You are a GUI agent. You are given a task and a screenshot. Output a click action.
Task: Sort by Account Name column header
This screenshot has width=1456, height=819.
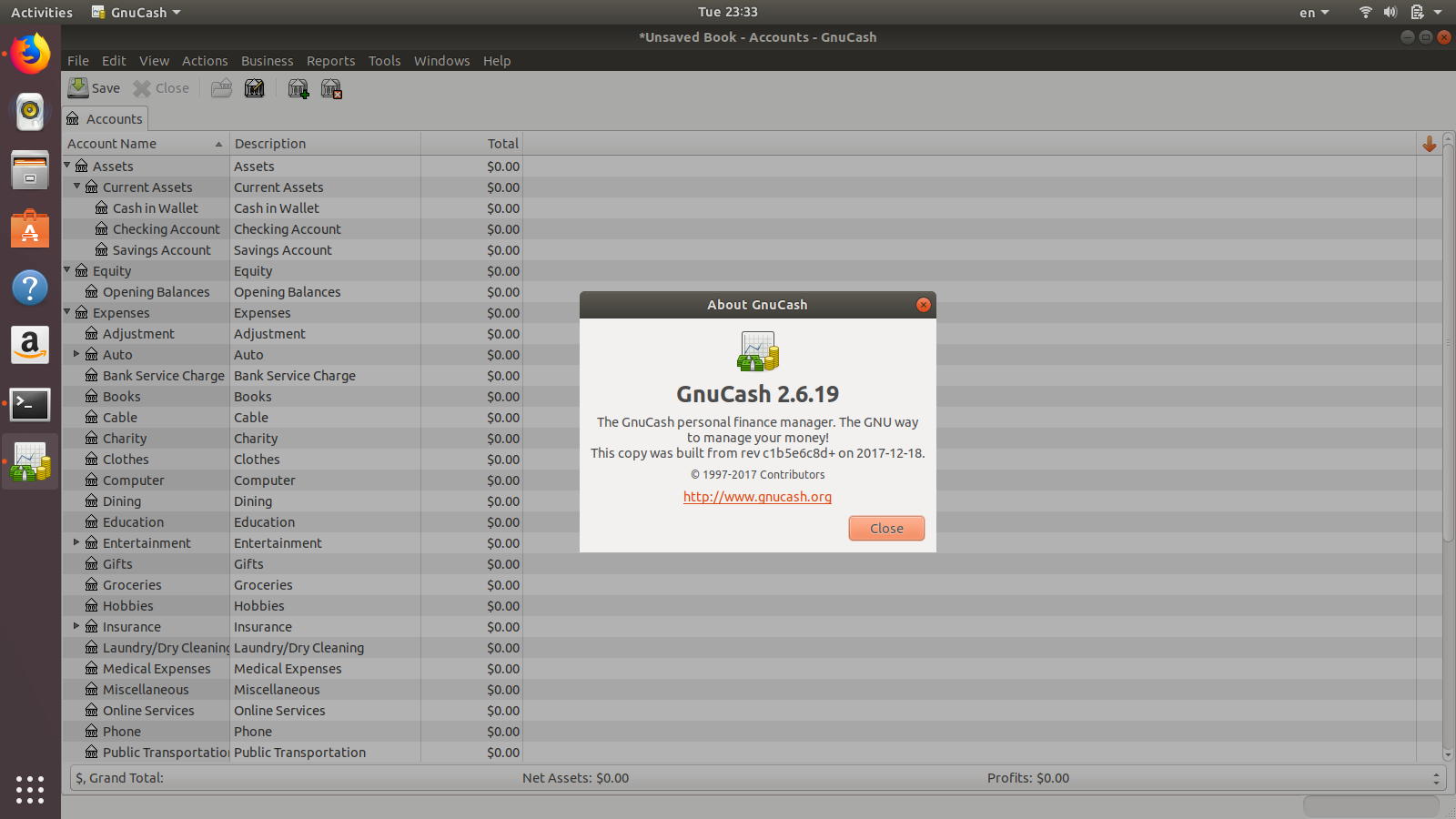(x=146, y=144)
